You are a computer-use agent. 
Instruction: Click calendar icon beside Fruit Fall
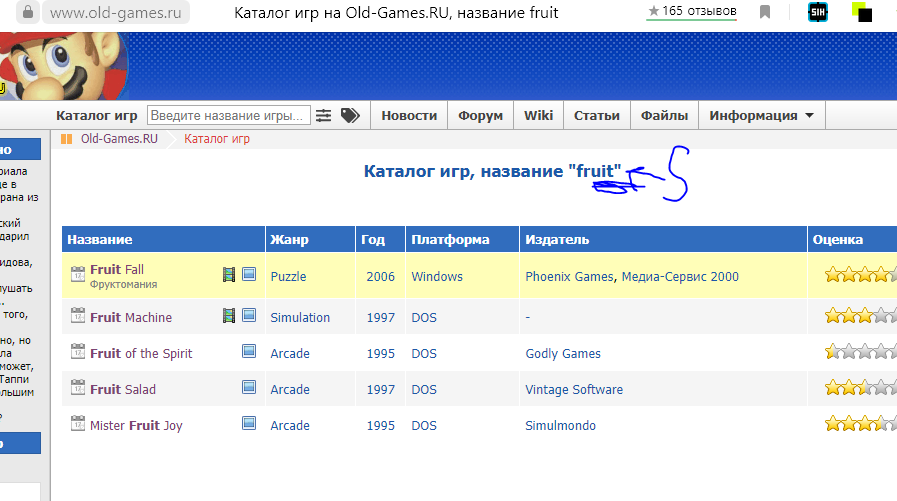click(78, 274)
